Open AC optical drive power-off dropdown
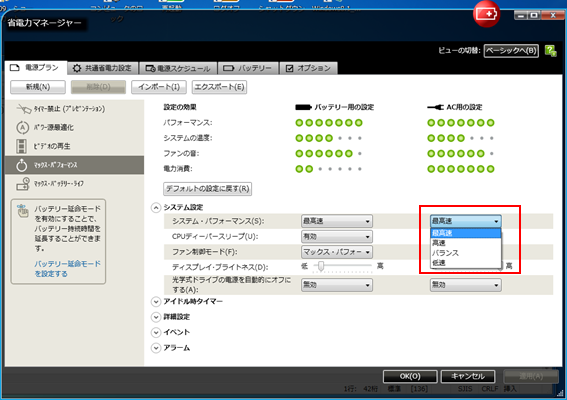 pos(466,285)
